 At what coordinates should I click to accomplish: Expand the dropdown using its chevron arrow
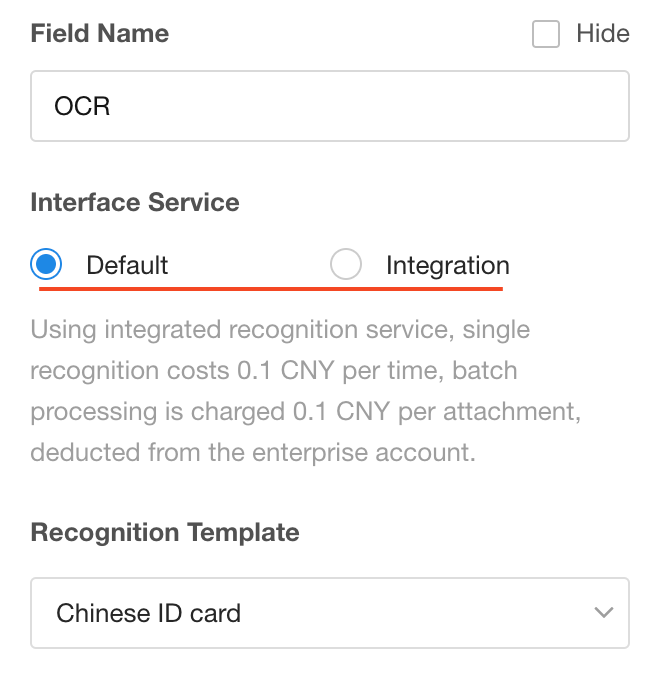[603, 612]
